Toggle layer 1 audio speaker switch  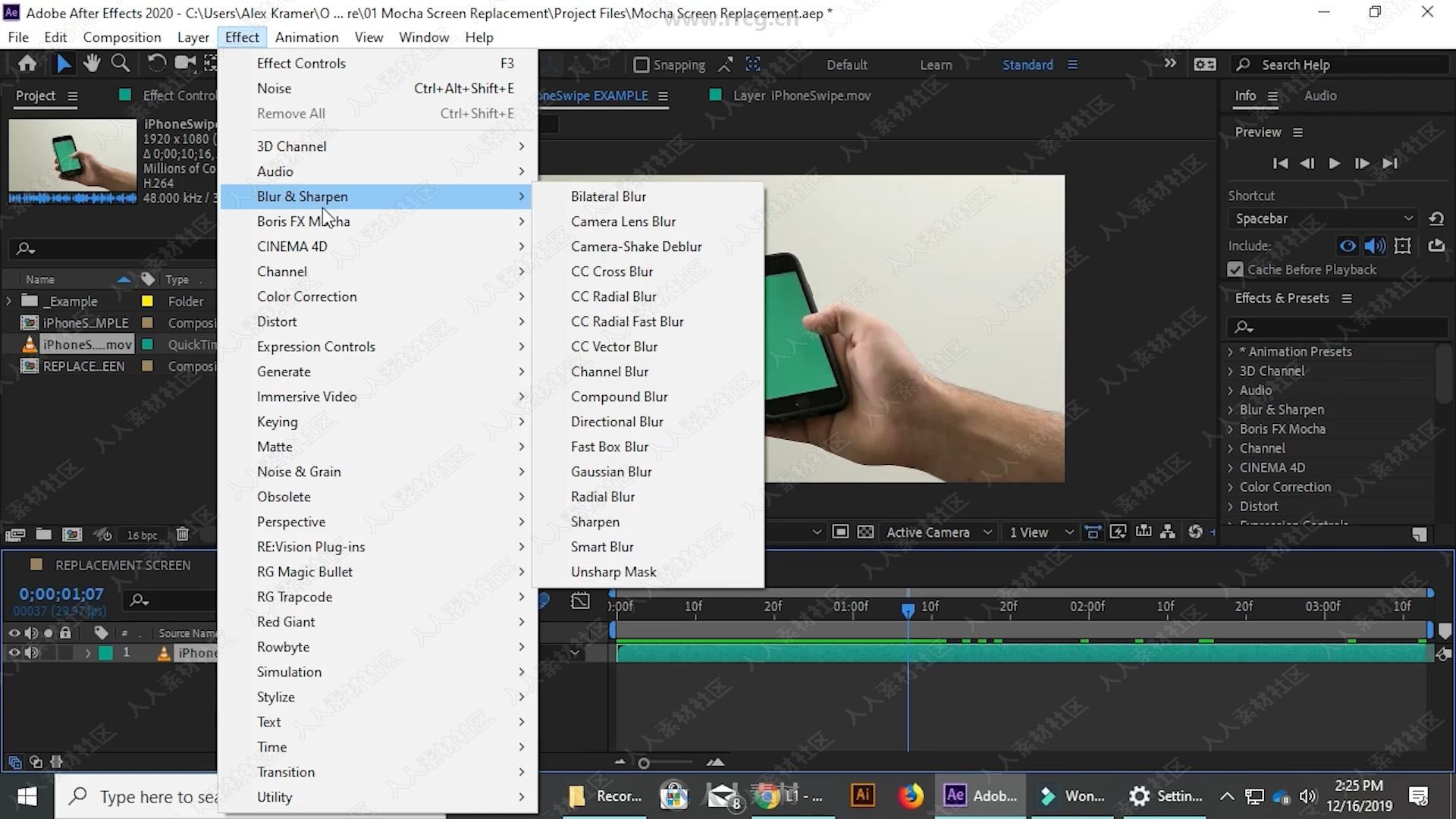[x=31, y=653]
